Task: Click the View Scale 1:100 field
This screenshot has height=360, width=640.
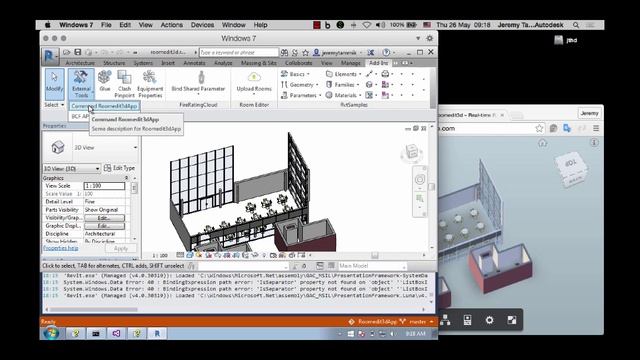Action: point(104,186)
